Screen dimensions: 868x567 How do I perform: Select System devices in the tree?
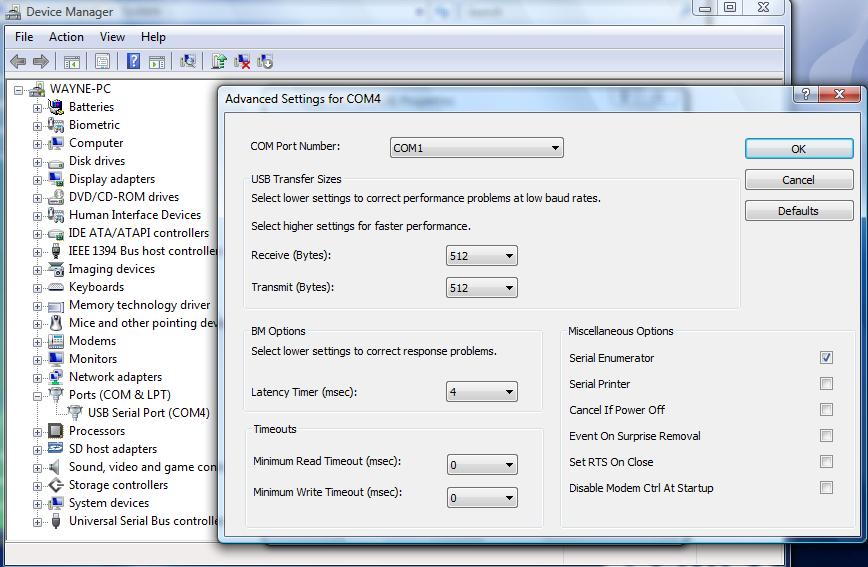(x=109, y=503)
